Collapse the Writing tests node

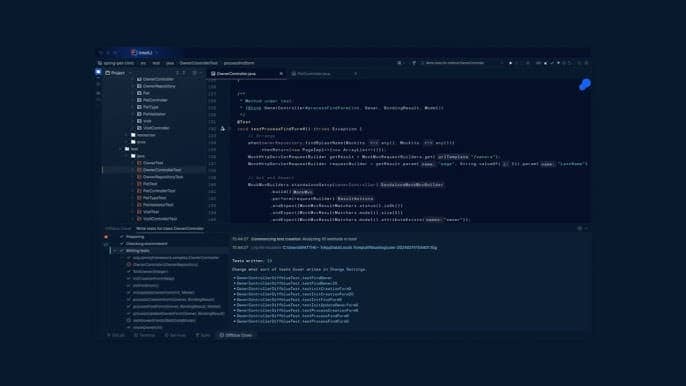[x=115, y=251]
